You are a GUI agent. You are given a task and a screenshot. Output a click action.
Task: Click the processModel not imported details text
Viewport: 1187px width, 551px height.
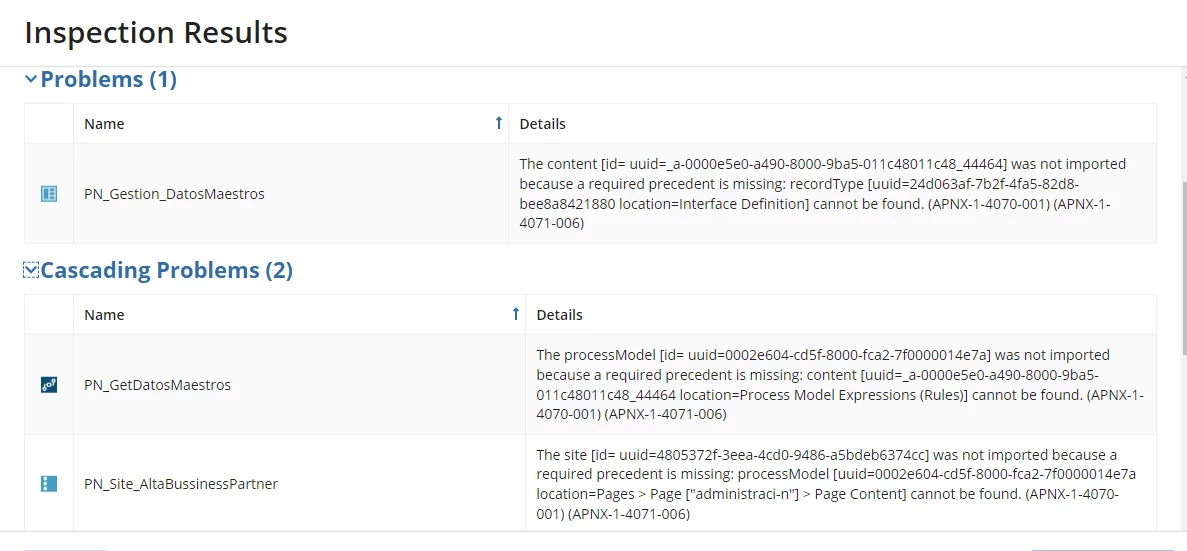click(840, 384)
